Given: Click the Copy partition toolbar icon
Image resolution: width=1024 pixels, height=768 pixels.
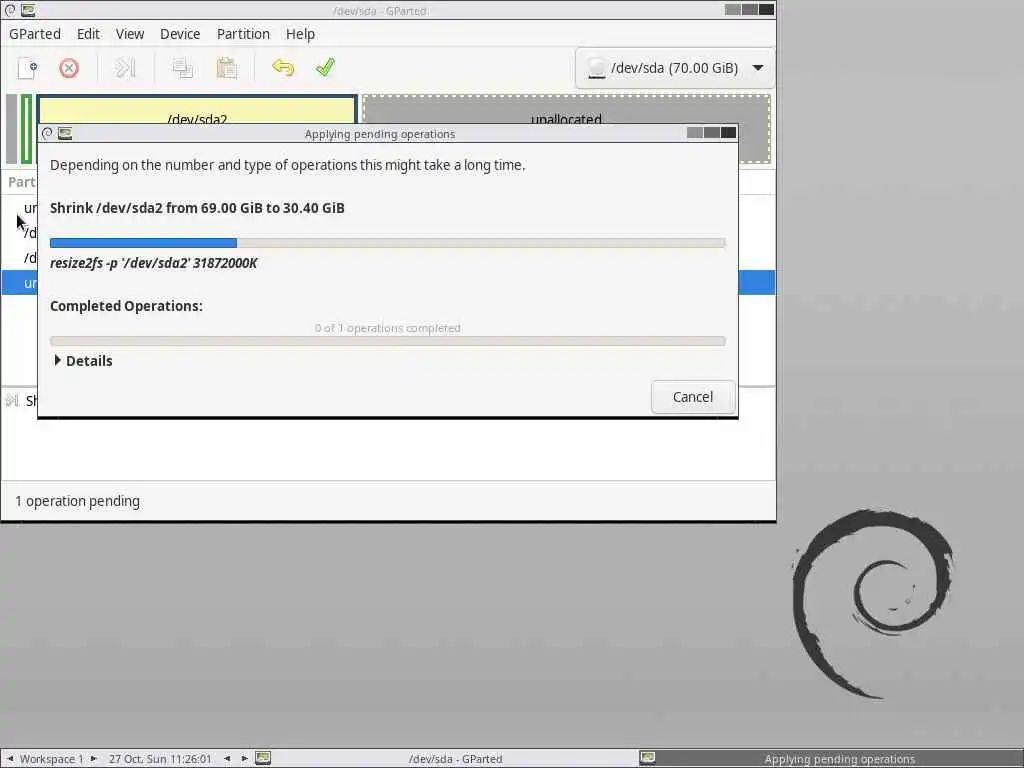Looking at the screenshot, I should pyautogui.click(x=182, y=68).
